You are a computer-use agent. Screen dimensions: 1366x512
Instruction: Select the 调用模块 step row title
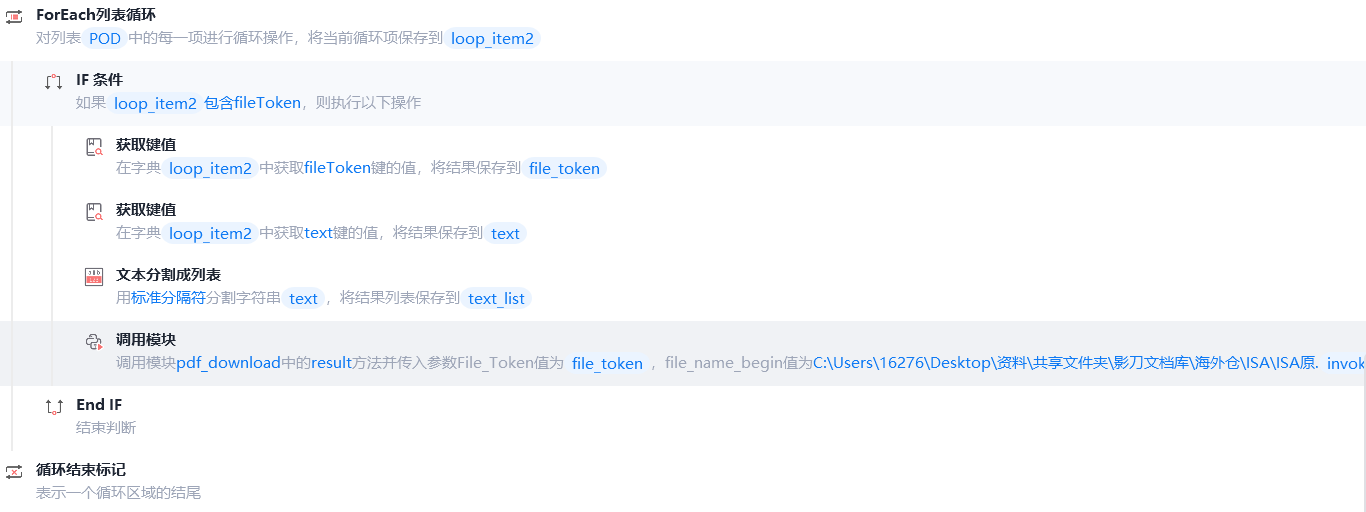[146, 340]
